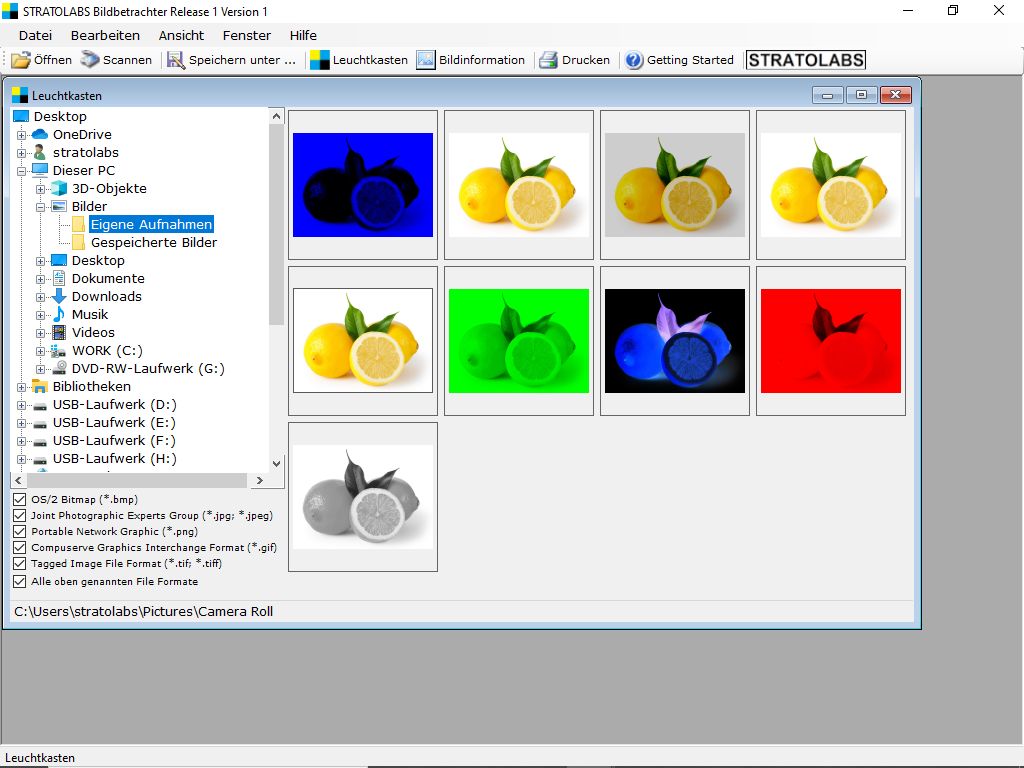The width and height of the screenshot is (1024, 768).
Task: Select the grayscale lemon thumbnail
Action: point(363,497)
